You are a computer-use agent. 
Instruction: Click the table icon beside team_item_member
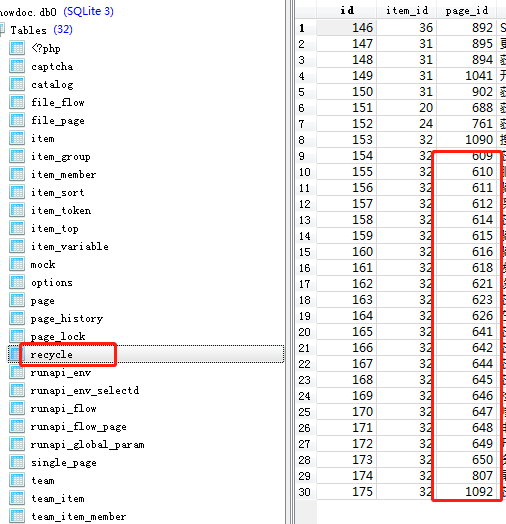point(17,517)
